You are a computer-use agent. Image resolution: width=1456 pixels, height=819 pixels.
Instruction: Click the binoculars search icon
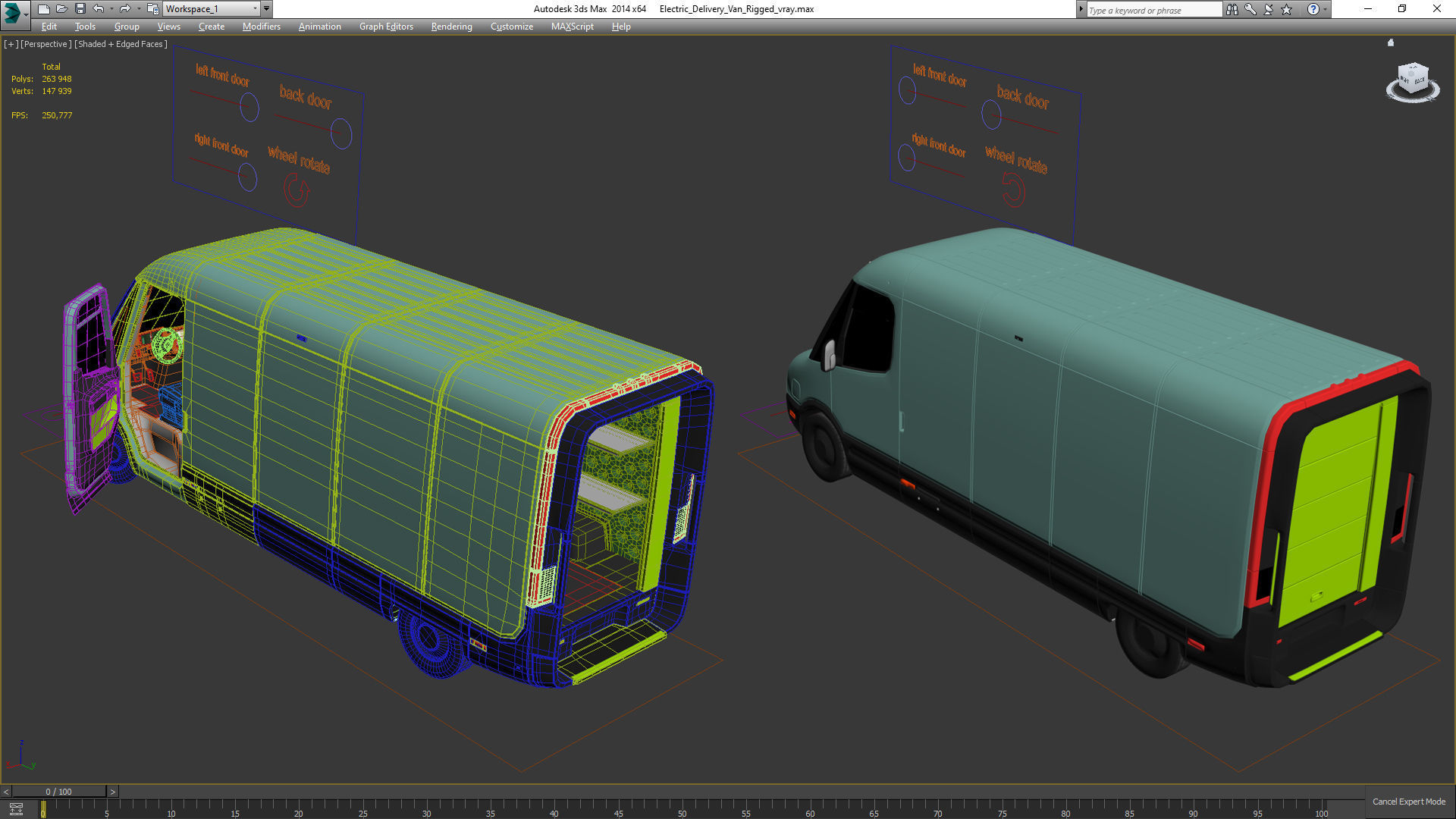pos(1232,9)
